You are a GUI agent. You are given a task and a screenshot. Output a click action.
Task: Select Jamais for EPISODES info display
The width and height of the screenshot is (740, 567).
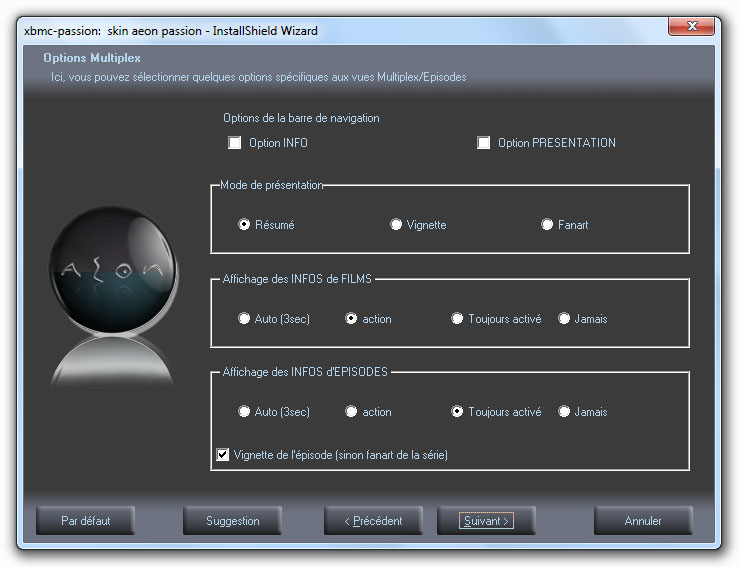pyautogui.click(x=564, y=412)
